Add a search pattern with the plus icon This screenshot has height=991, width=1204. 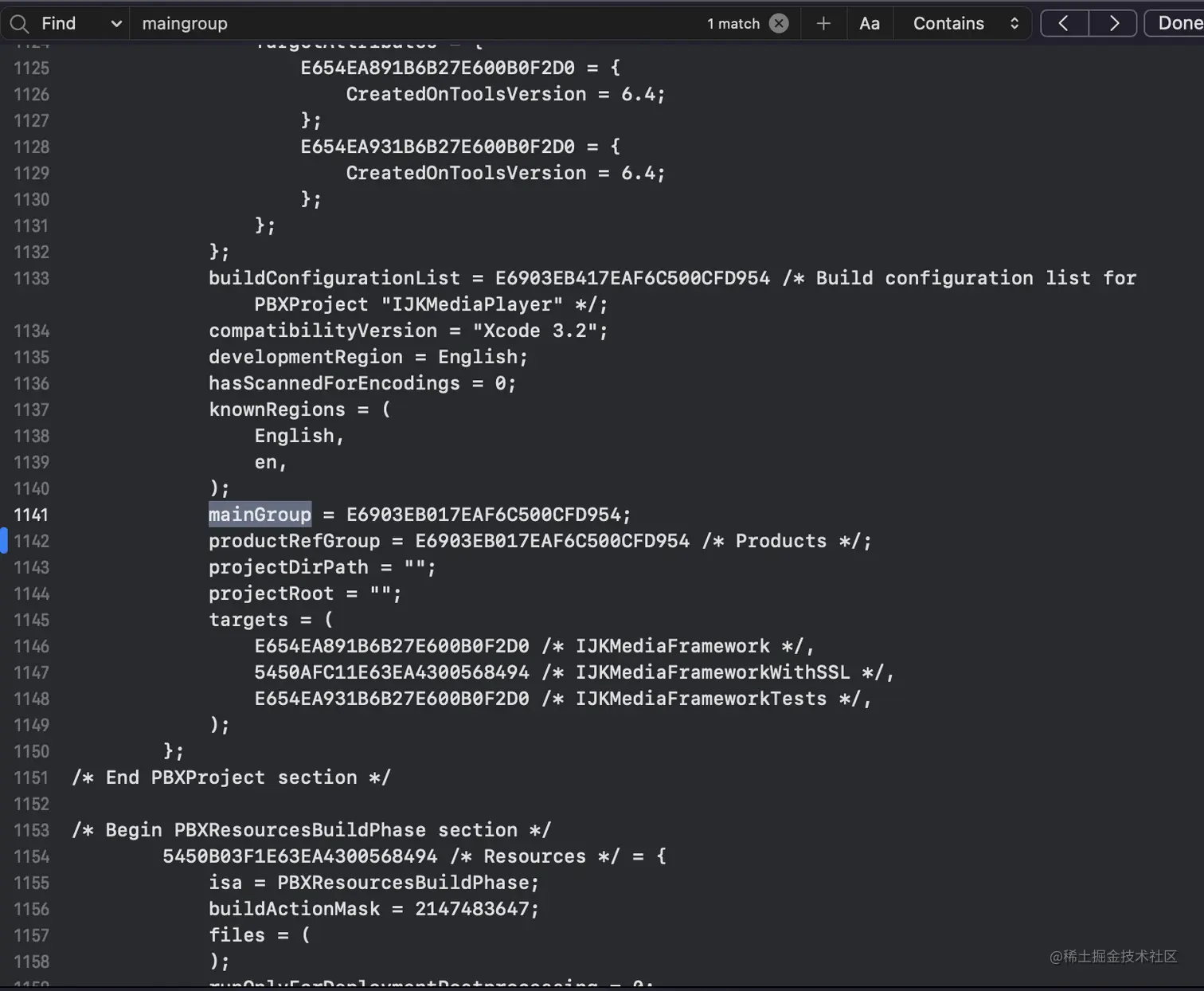[823, 24]
